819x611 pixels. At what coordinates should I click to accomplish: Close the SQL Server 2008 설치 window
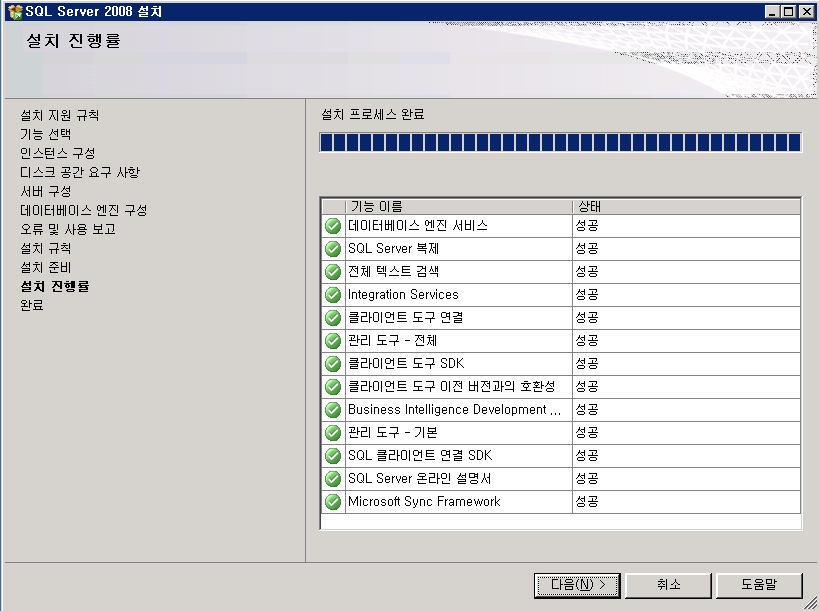(x=806, y=11)
